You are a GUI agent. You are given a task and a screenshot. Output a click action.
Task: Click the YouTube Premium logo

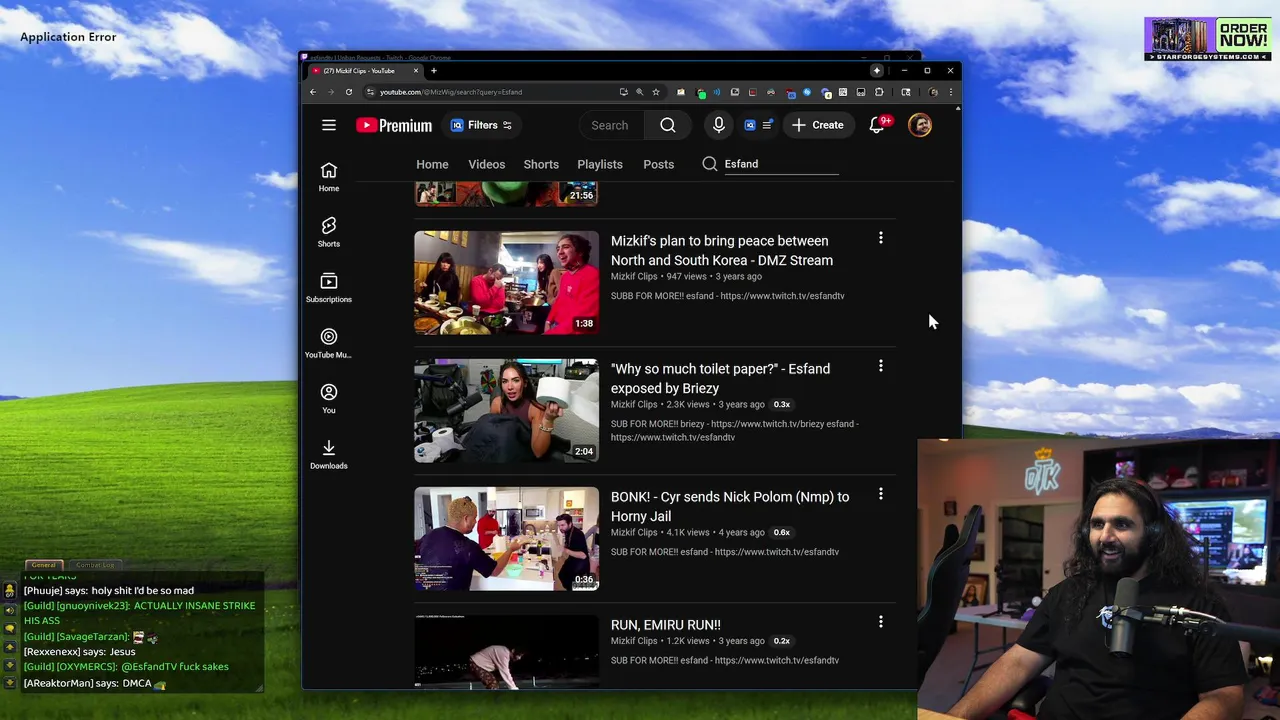tap(394, 125)
